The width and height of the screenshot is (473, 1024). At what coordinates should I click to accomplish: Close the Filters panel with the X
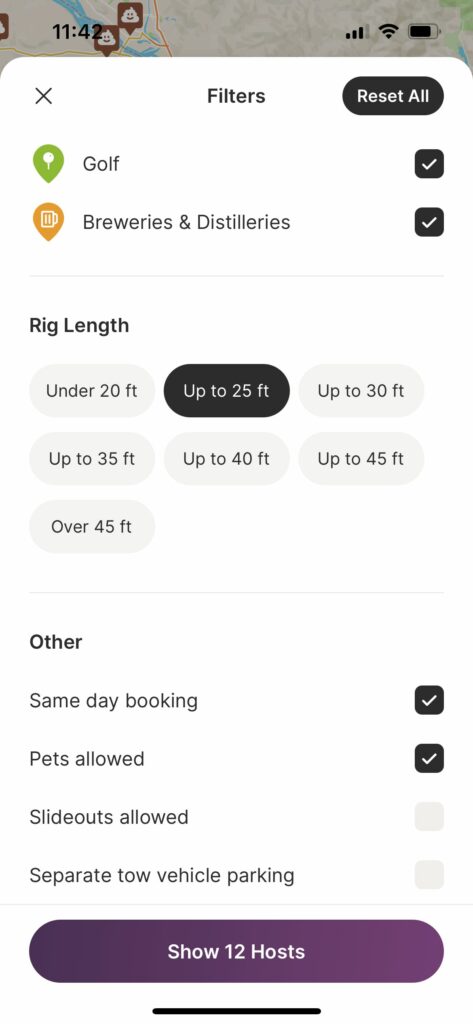pos(43,96)
